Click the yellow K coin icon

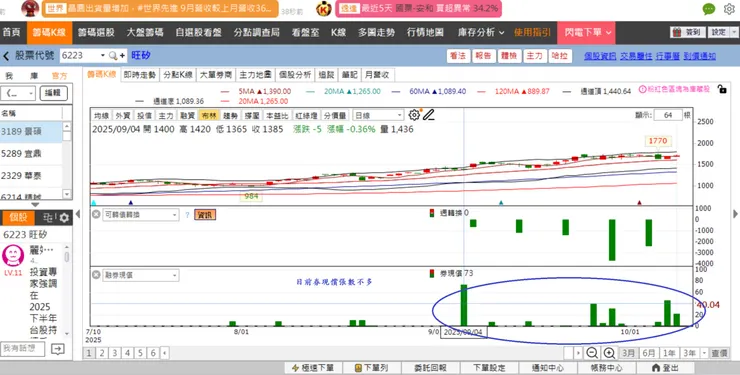[324, 8]
